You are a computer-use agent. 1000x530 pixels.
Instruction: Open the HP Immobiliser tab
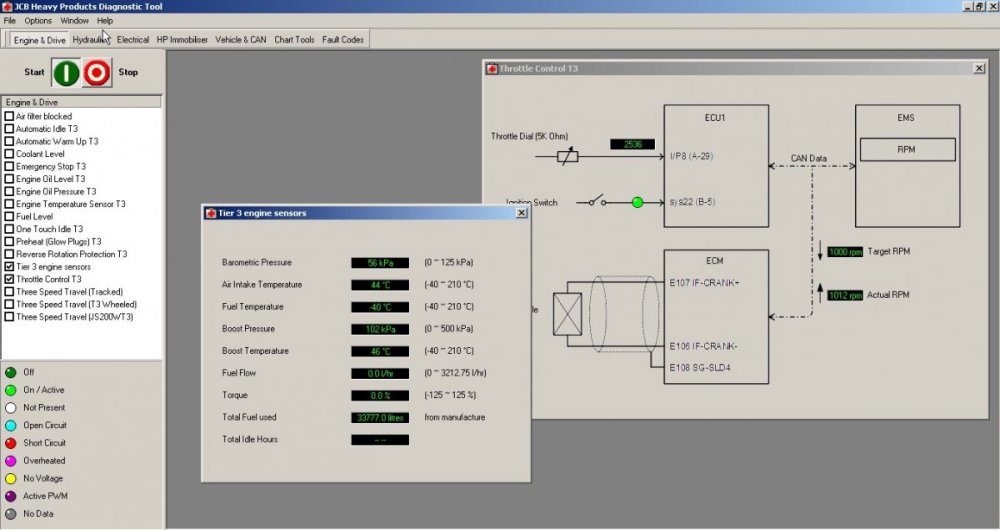pos(182,40)
